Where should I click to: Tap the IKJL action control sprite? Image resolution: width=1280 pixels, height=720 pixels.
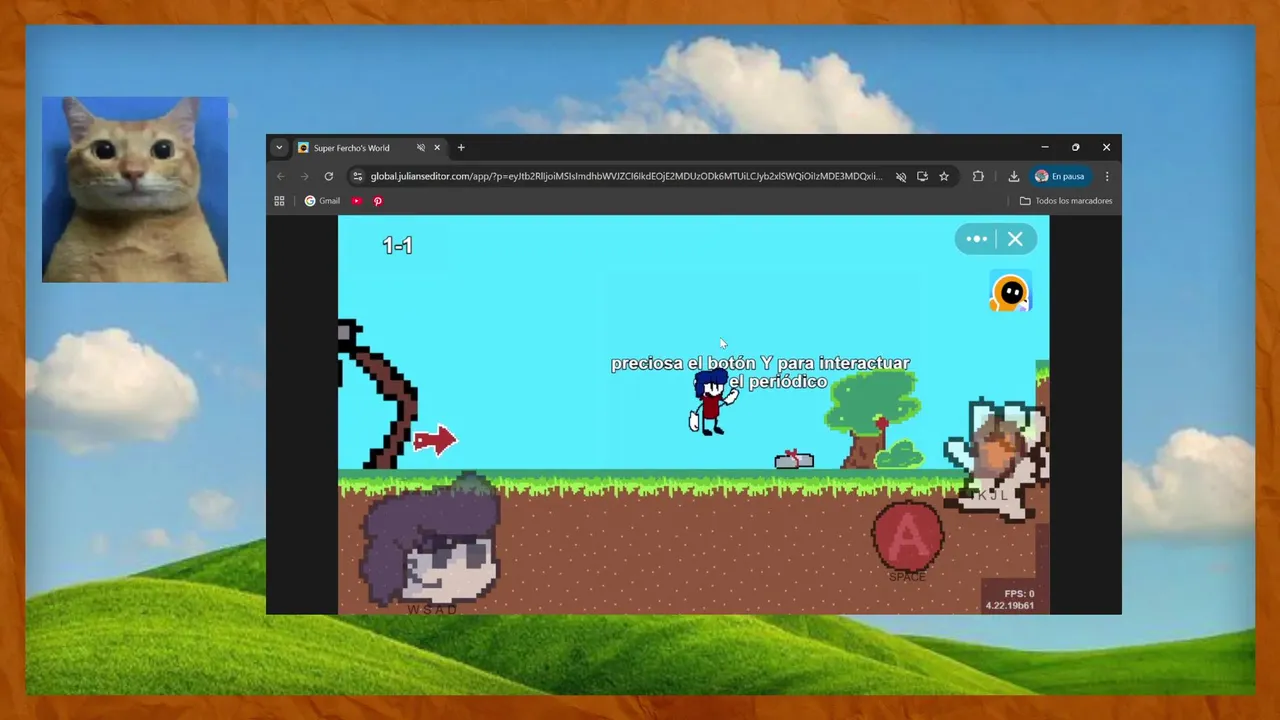click(996, 459)
